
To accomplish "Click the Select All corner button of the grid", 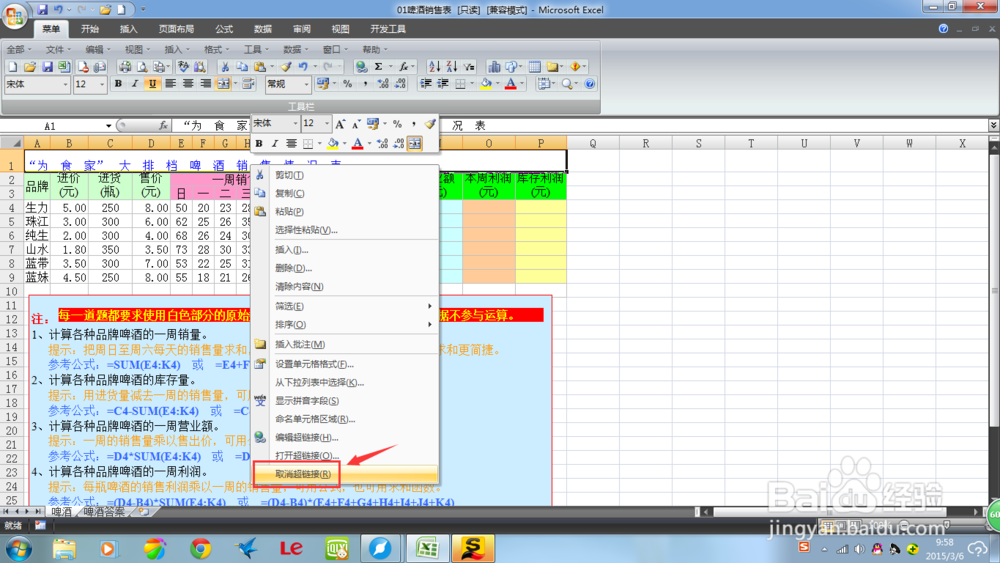I will (x=13, y=143).
